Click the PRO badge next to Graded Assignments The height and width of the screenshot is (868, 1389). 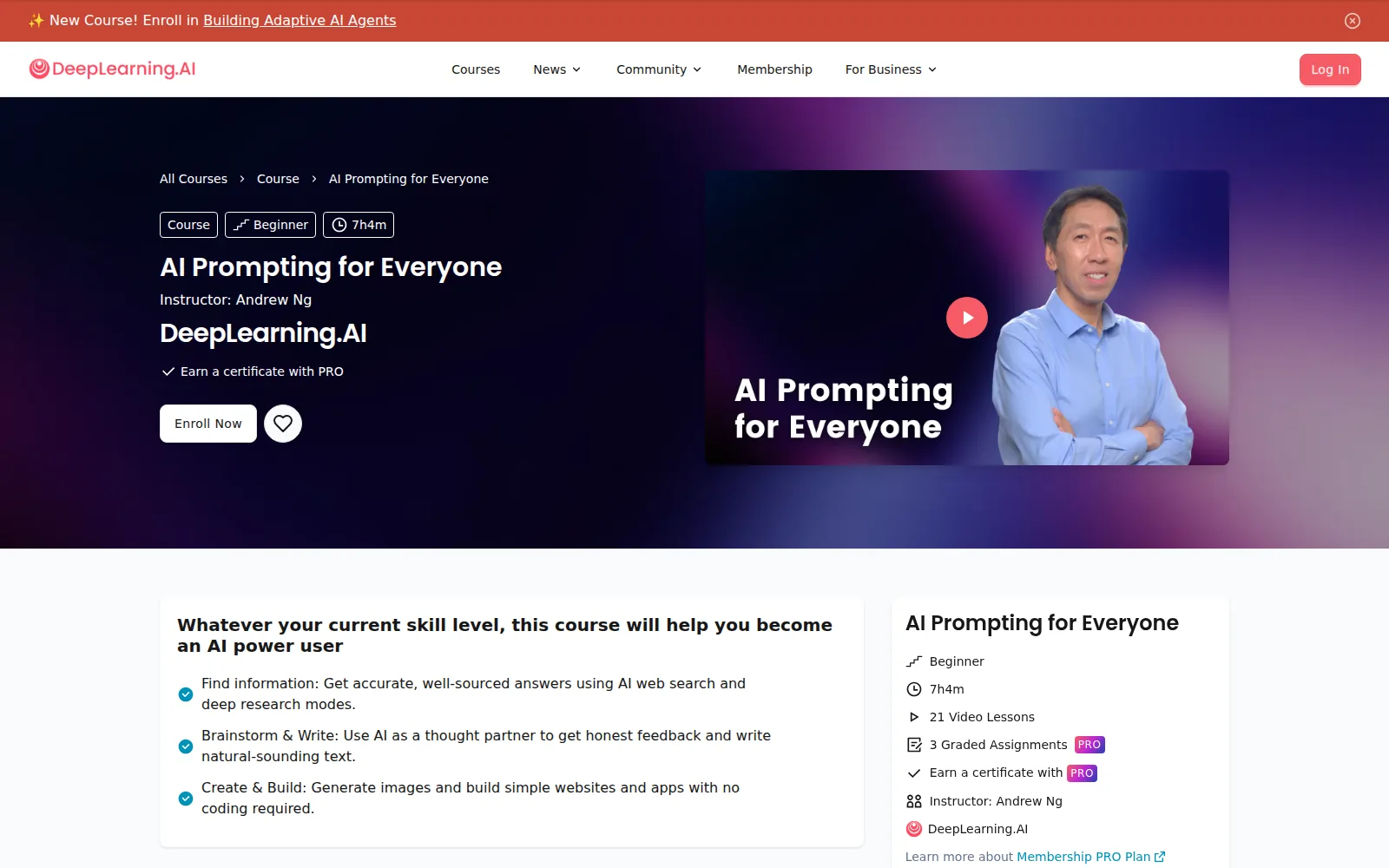coord(1089,745)
